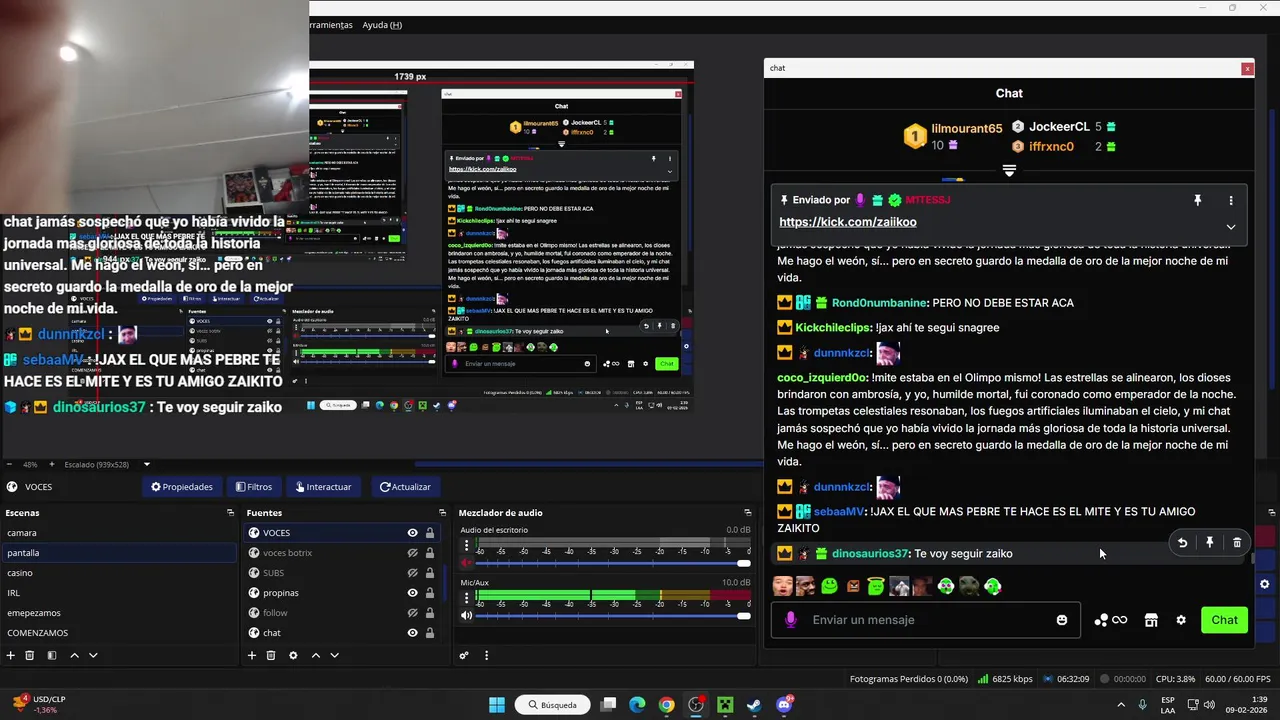Image resolution: width=1280 pixels, height=720 pixels.
Task: Hide the VOCES source with eye icon
Action: [x=412, y=533]
